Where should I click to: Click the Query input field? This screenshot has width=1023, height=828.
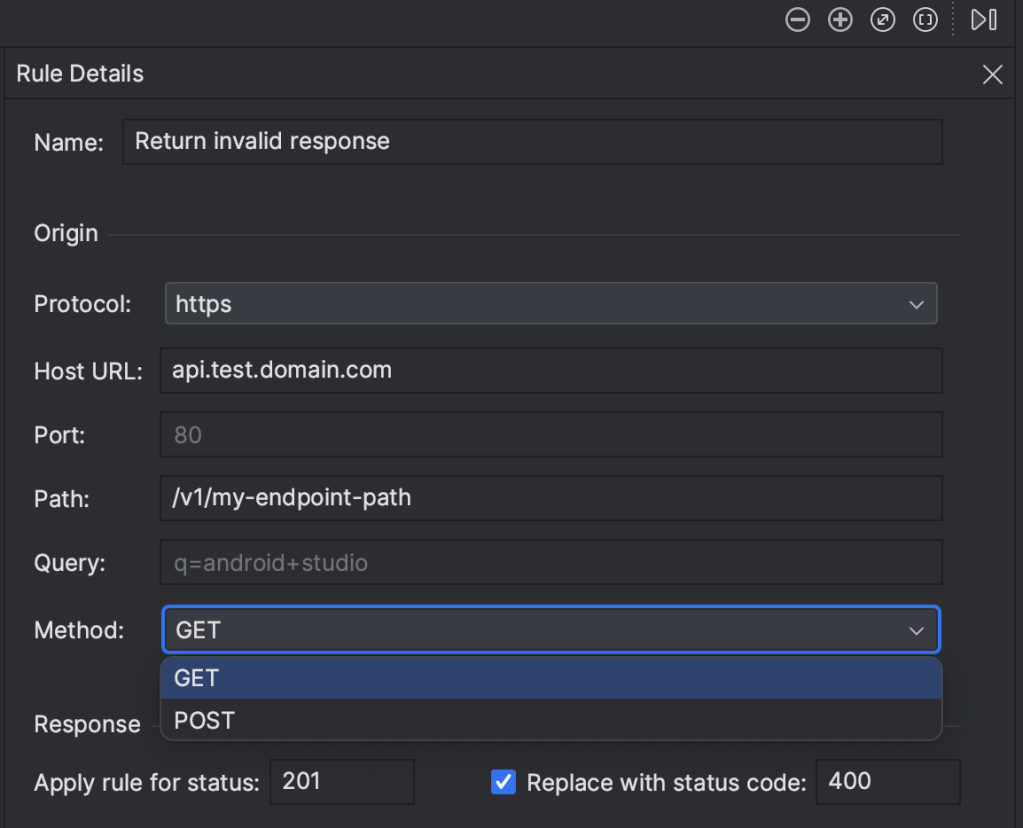[x=550, y=563]
